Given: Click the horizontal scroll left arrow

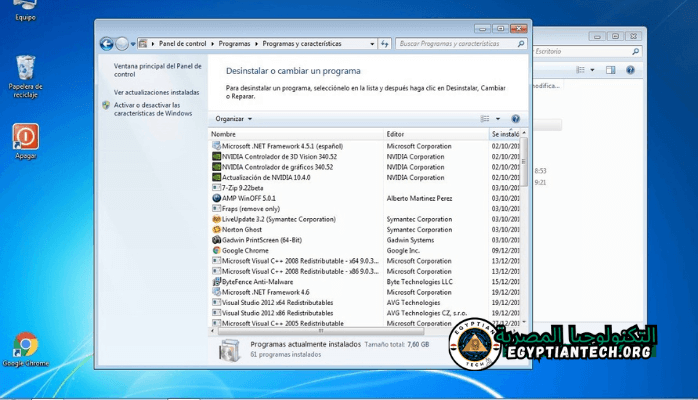Looking at the screenshot, I should 212,331.
